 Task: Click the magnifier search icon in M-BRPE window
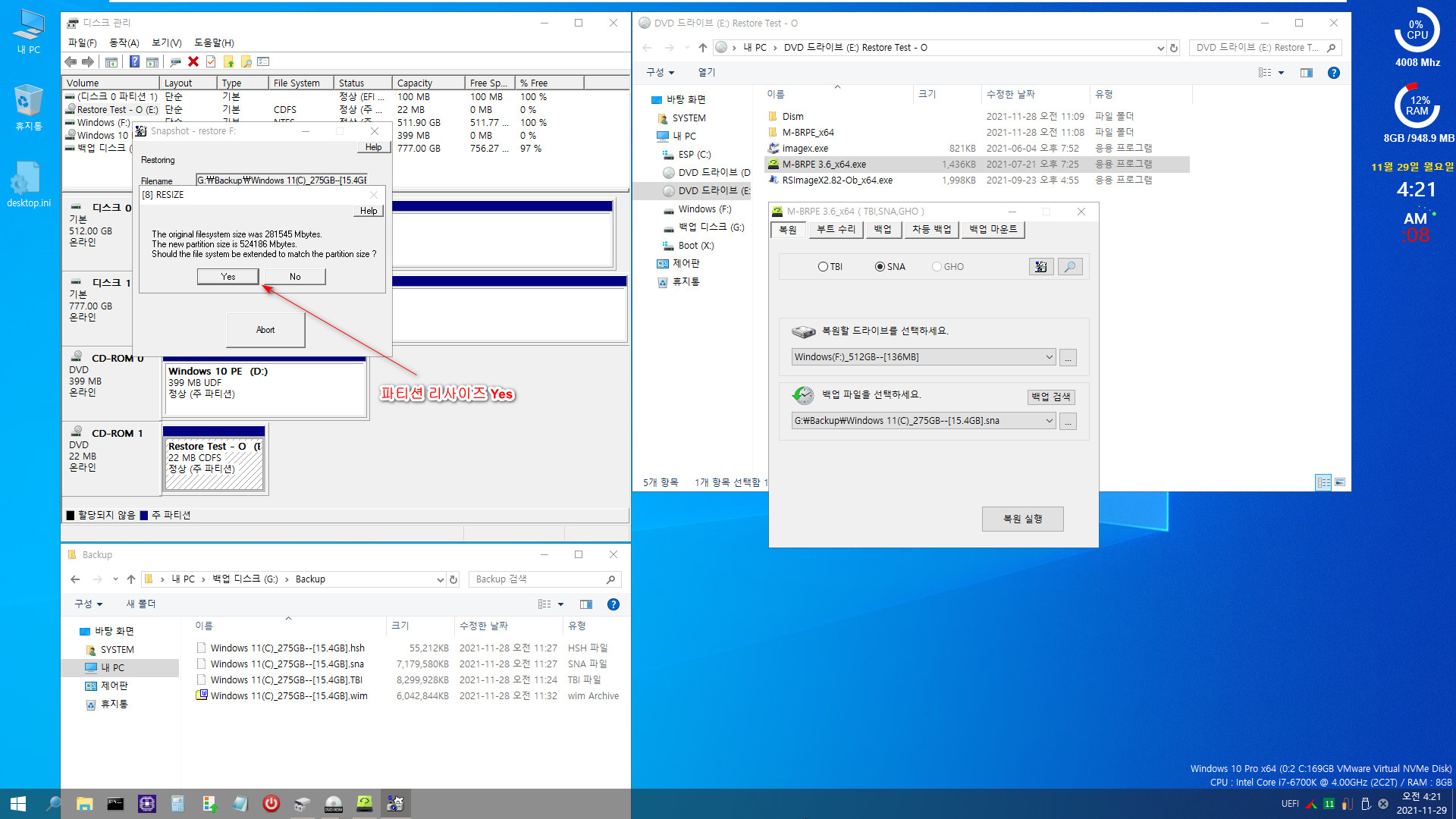click(x=1070, y=267)
